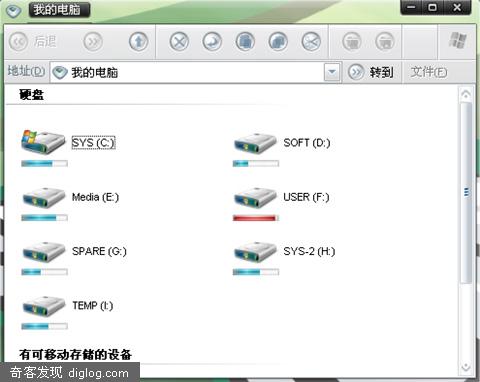Click the Cut scissors toolbar icon
The width and height of the screenshot is (480, 382).
point(311,42)
